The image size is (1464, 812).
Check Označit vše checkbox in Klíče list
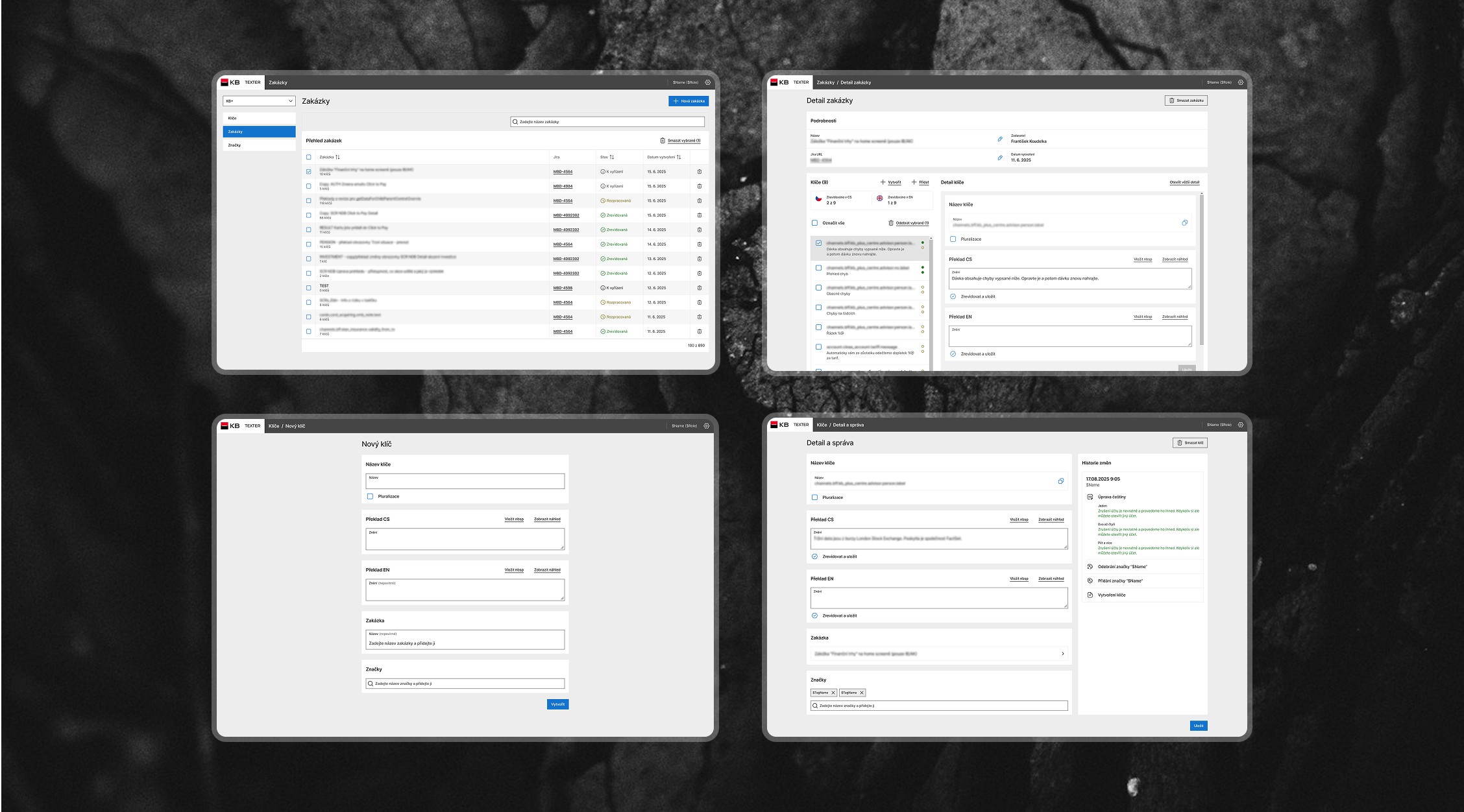tap(815, 223)
